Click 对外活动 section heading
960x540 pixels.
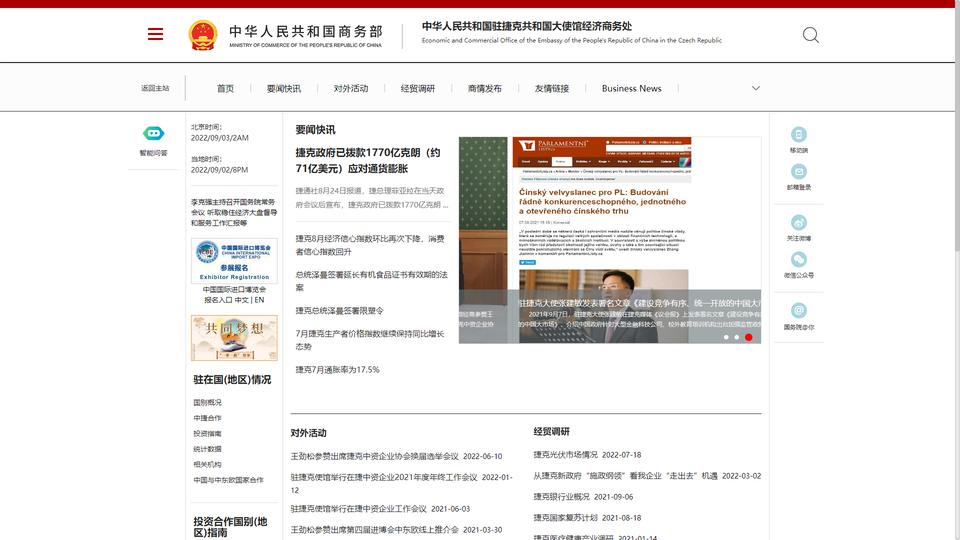[309, 433]
